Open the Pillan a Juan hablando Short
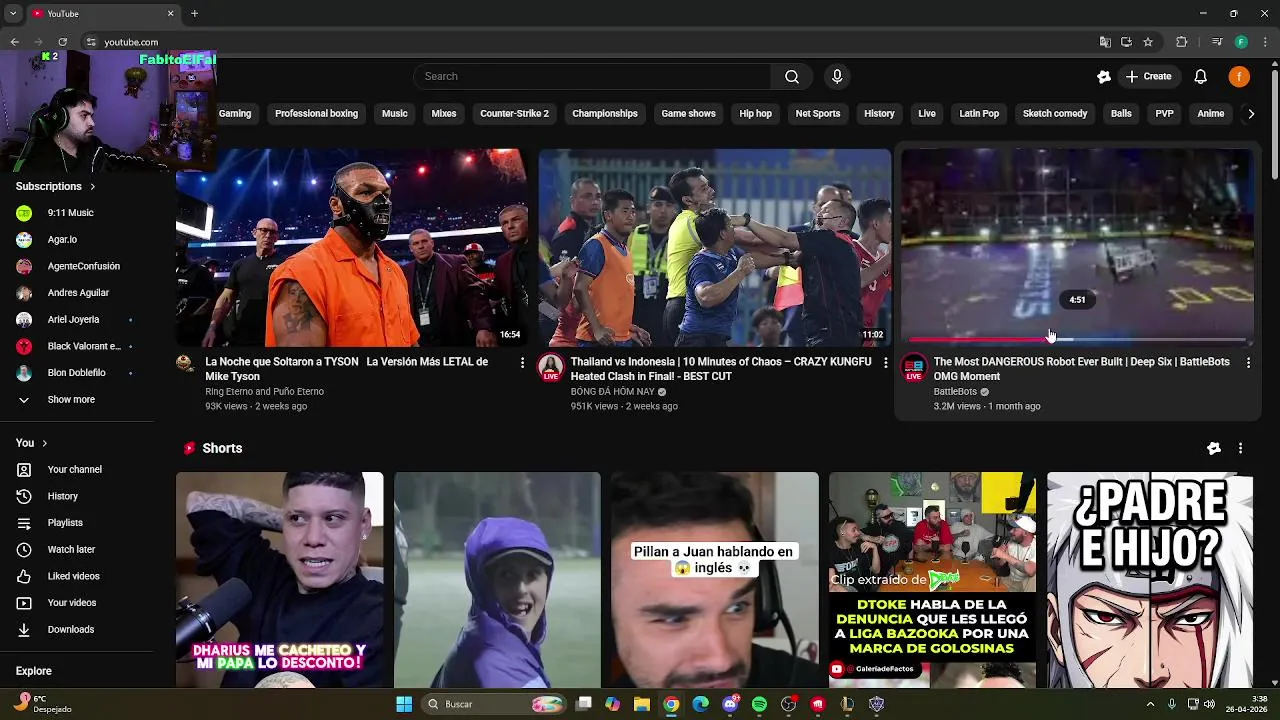Screen dimensions: 1280x720 pos(714,580)
